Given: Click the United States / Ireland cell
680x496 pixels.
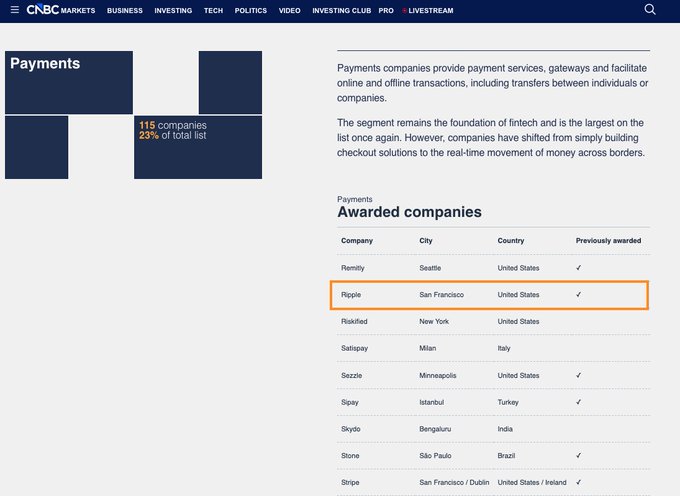Looking at the screenshot, I should point(532,483).
